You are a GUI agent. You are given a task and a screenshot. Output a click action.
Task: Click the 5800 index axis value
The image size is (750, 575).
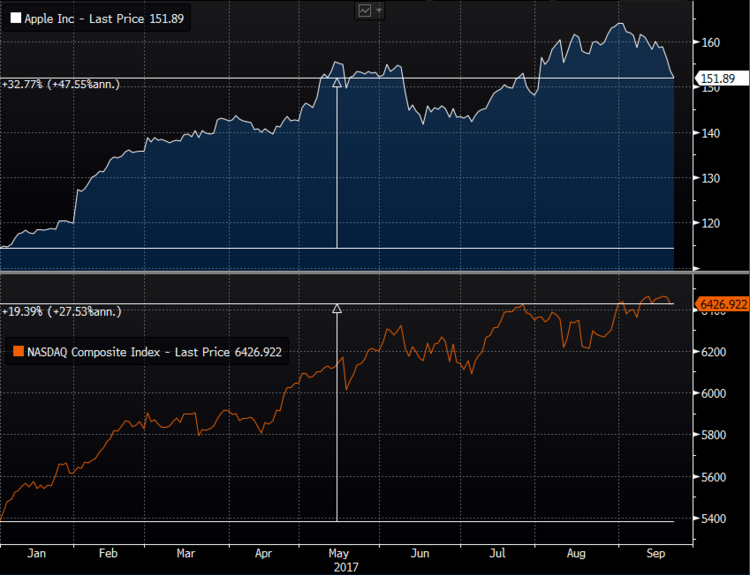(x=714, y=435)
